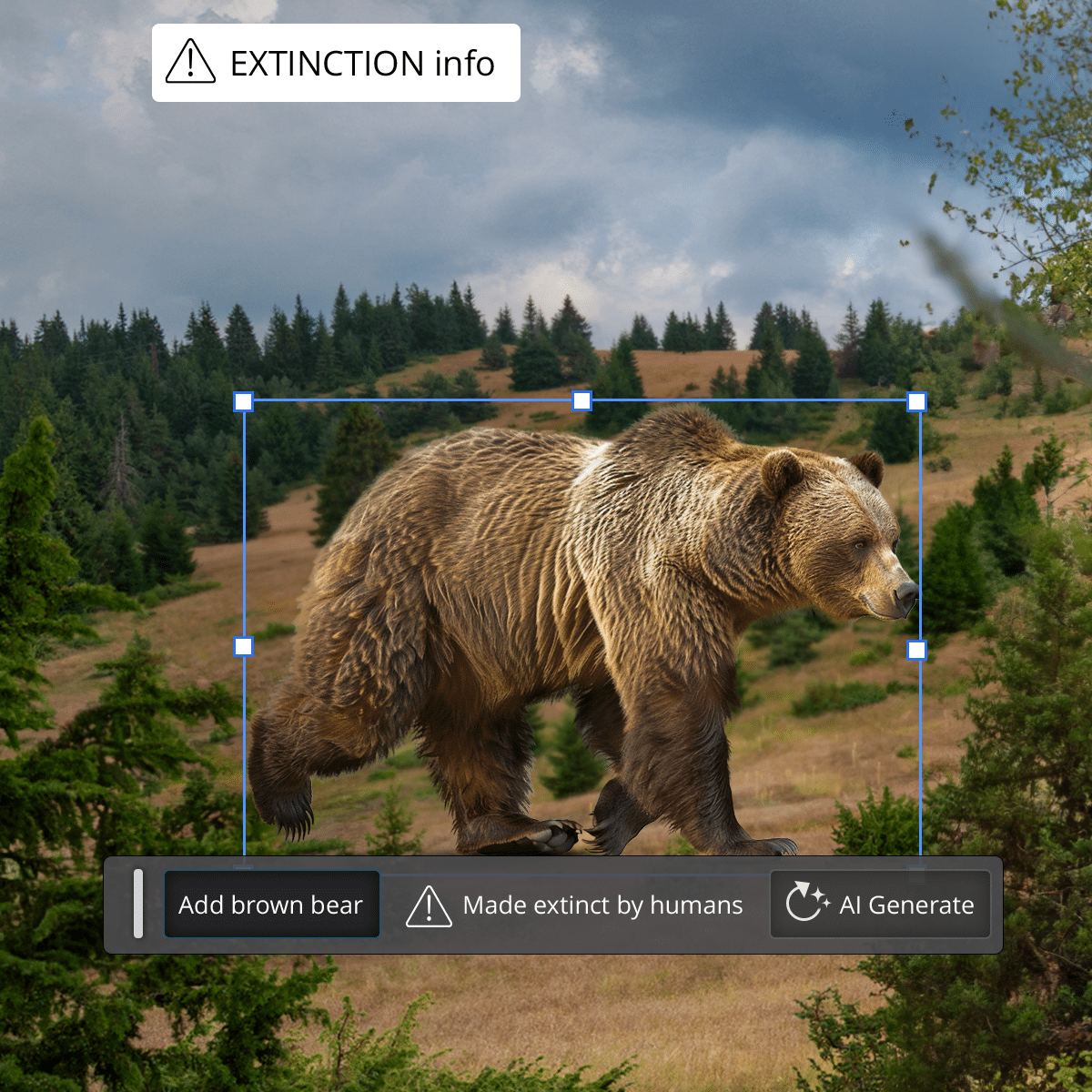Viewport: 1092px width, 1092px height.
Task: Click the AI Generate button
Action: pyautogui.click(x=880, y=904)
